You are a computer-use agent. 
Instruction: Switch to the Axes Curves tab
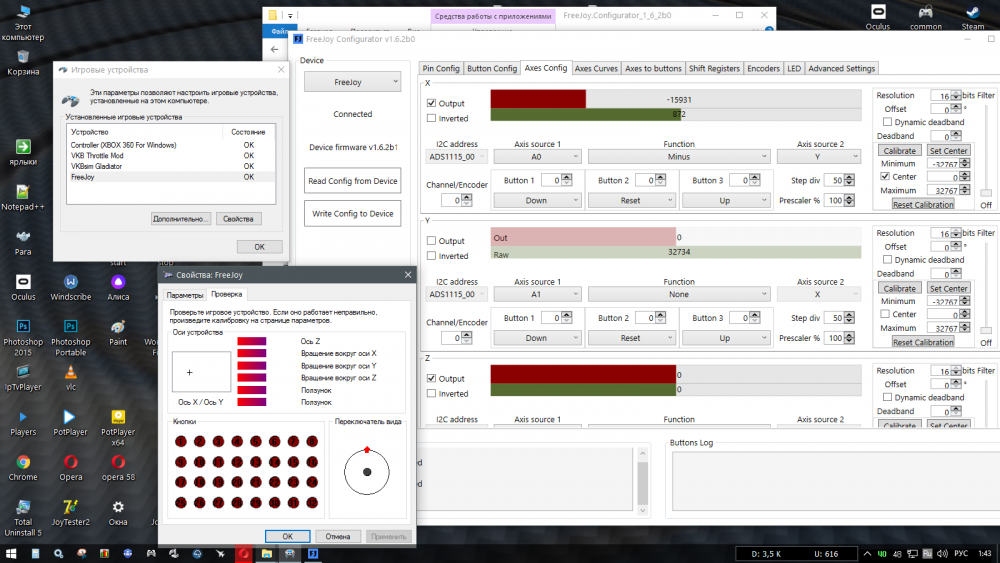tap(596, 68)
